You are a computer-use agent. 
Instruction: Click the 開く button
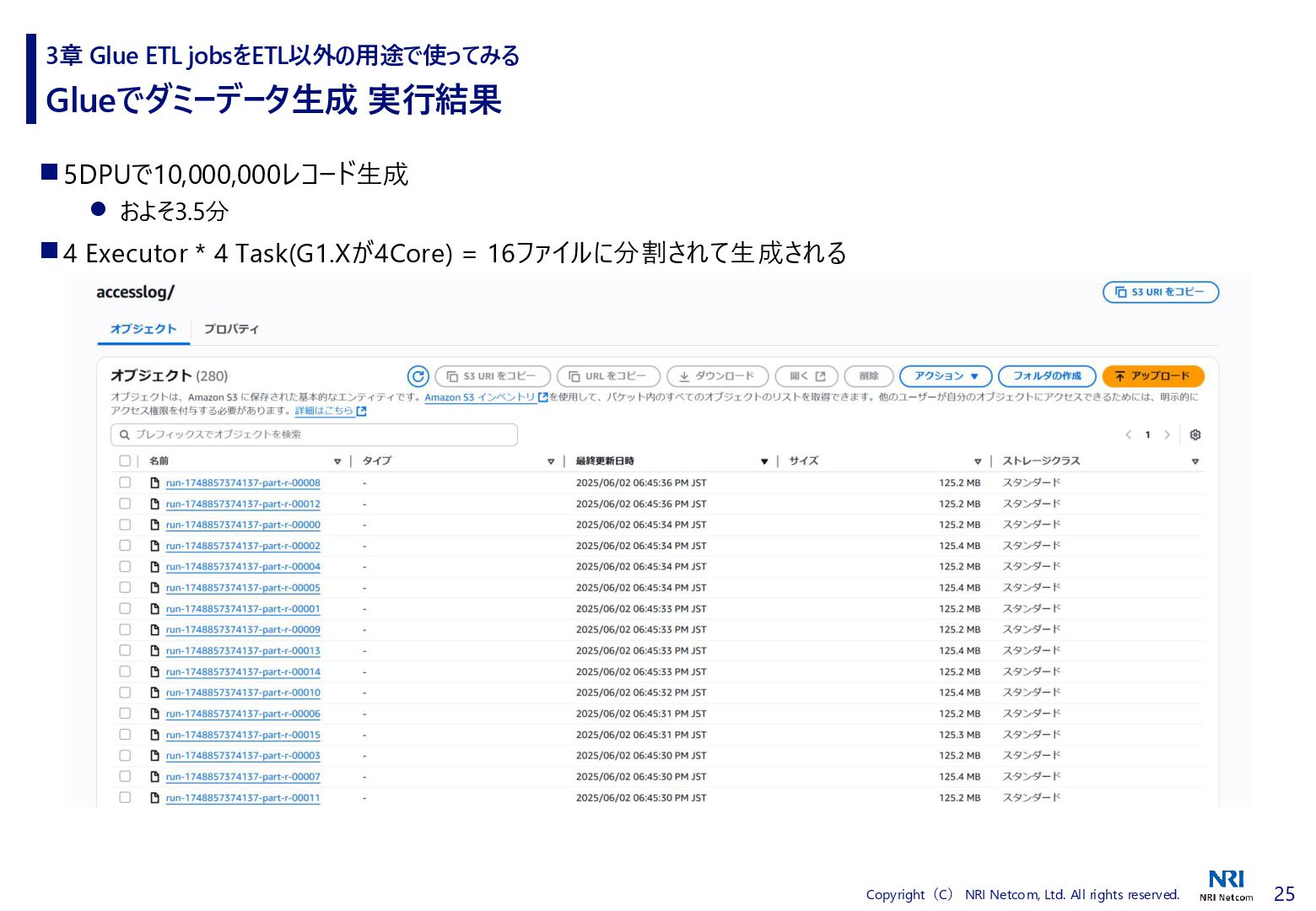(807, 376)
